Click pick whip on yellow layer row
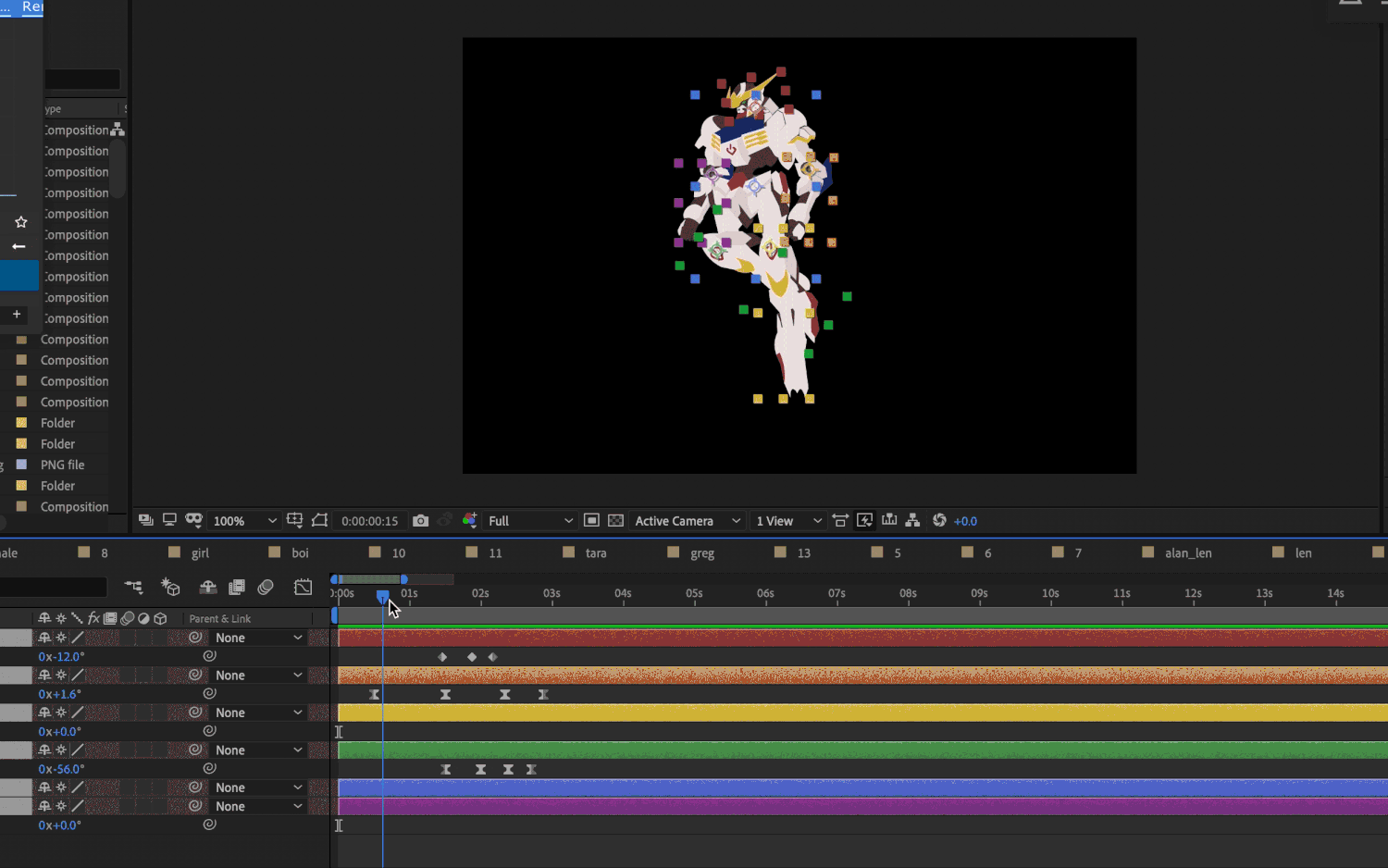1388x868 pixels. click(x=195, y=713)
